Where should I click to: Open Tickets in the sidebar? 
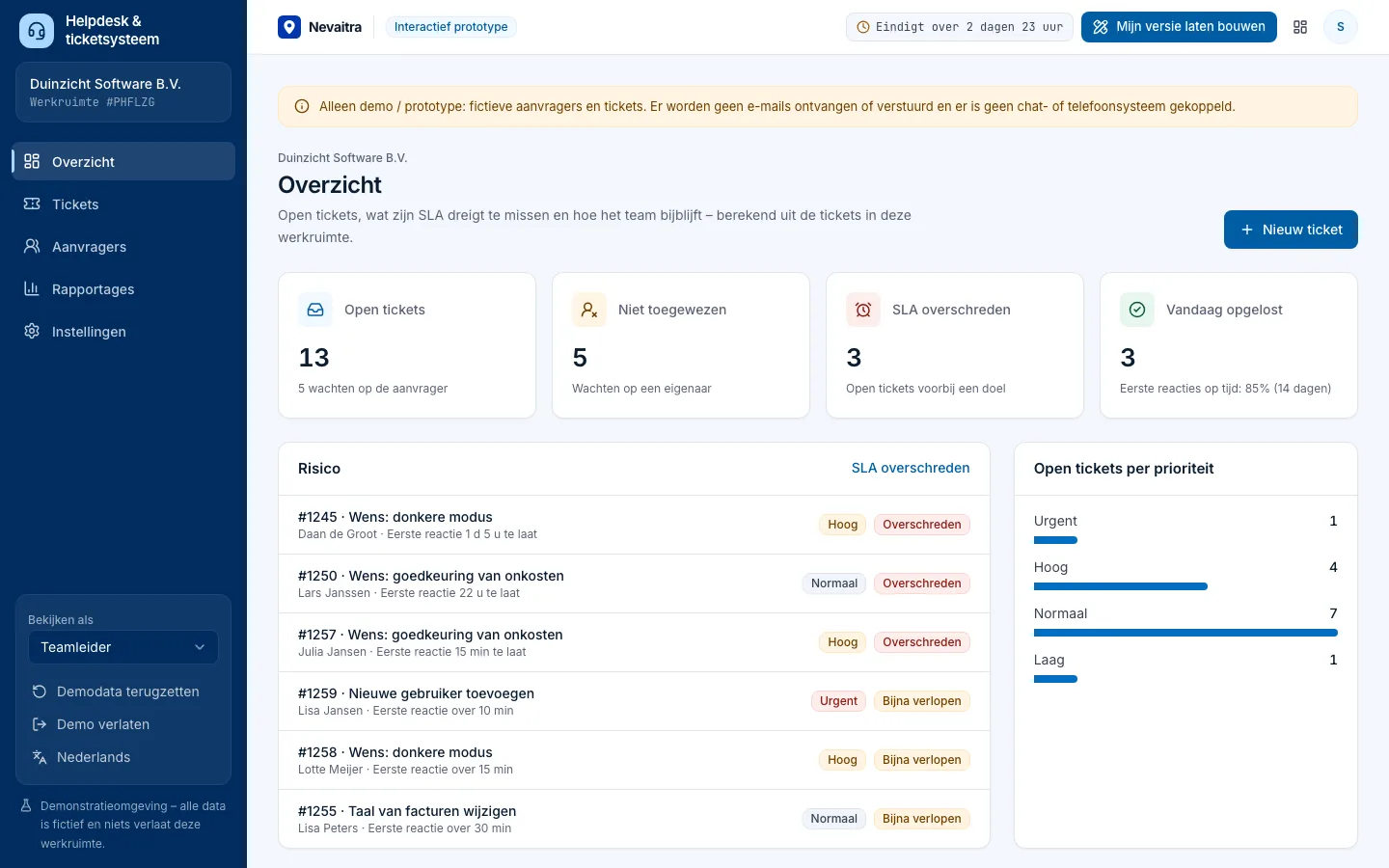[x=123, y=203]
